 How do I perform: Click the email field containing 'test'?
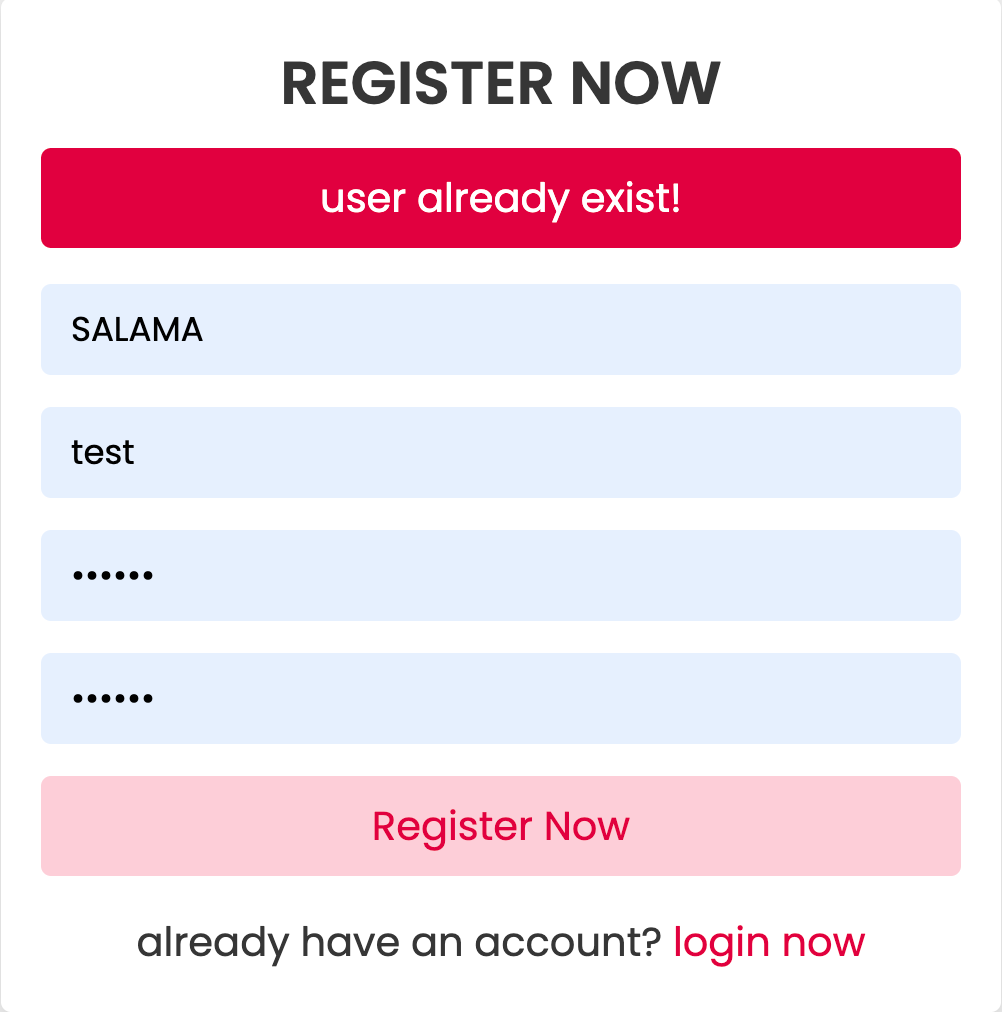pyautogui.click(x=500, y=452)
